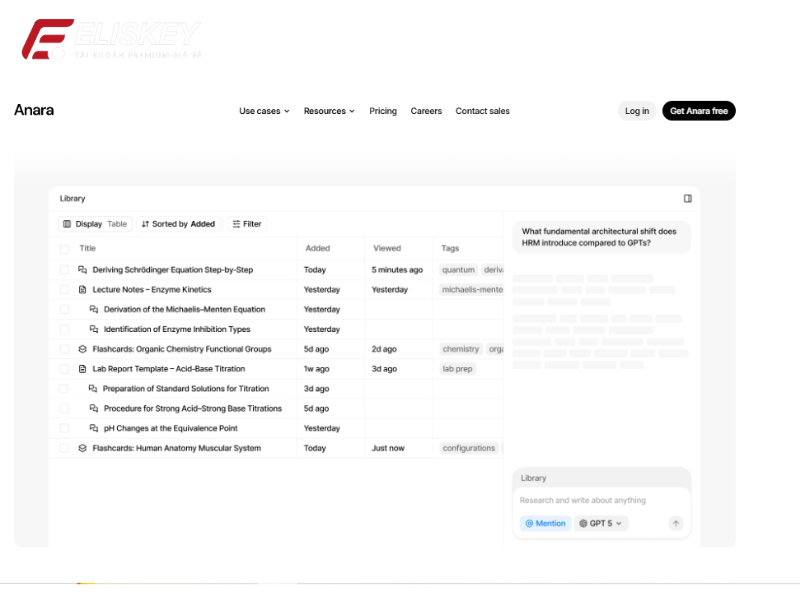Click the Eliskey logo at top left
This screenshot has height=600, width=800.
pos(110,40)
